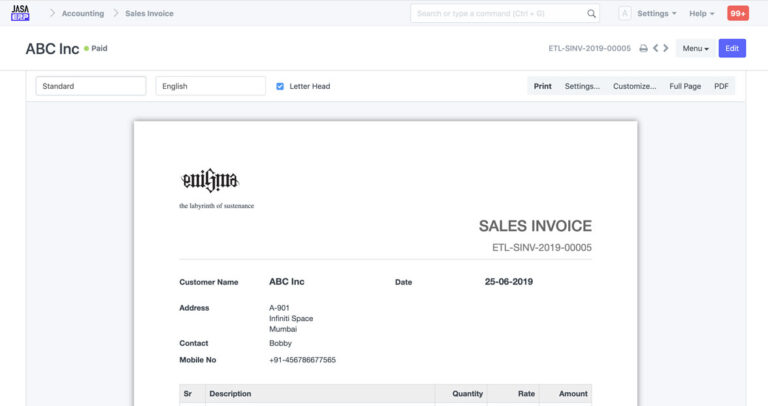
Task: Click the printer icon beside invoice number
Action: click(x=643, y=48)
